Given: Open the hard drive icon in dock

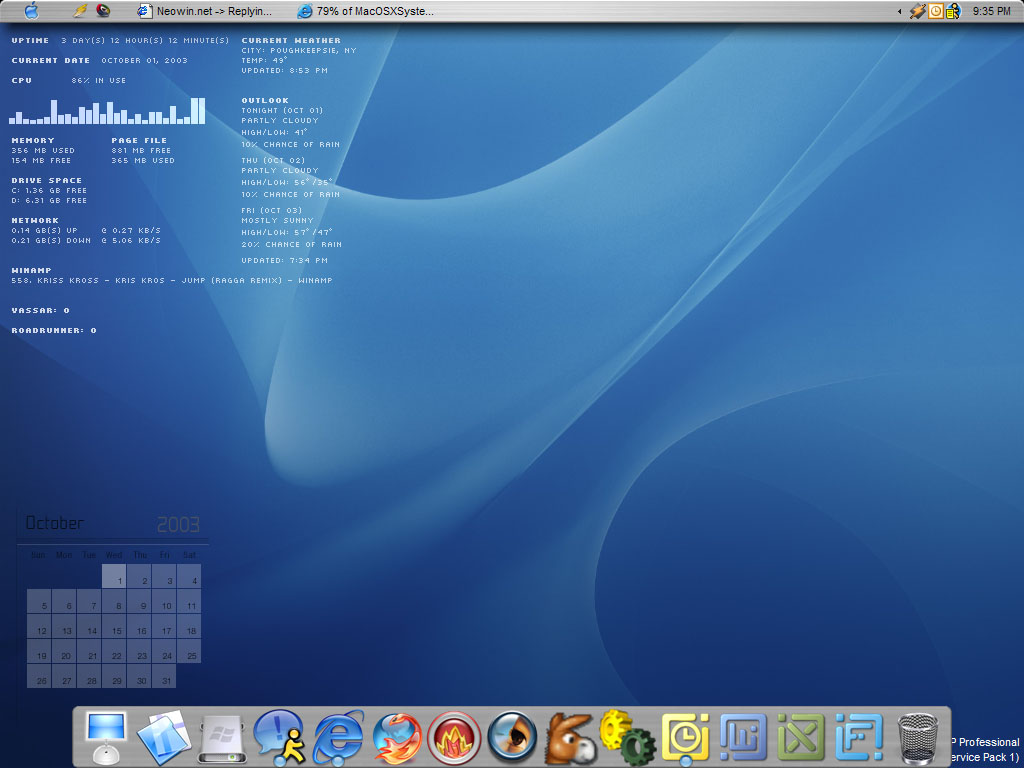Looking at the screenshot, I should click(x=221, y=740).
